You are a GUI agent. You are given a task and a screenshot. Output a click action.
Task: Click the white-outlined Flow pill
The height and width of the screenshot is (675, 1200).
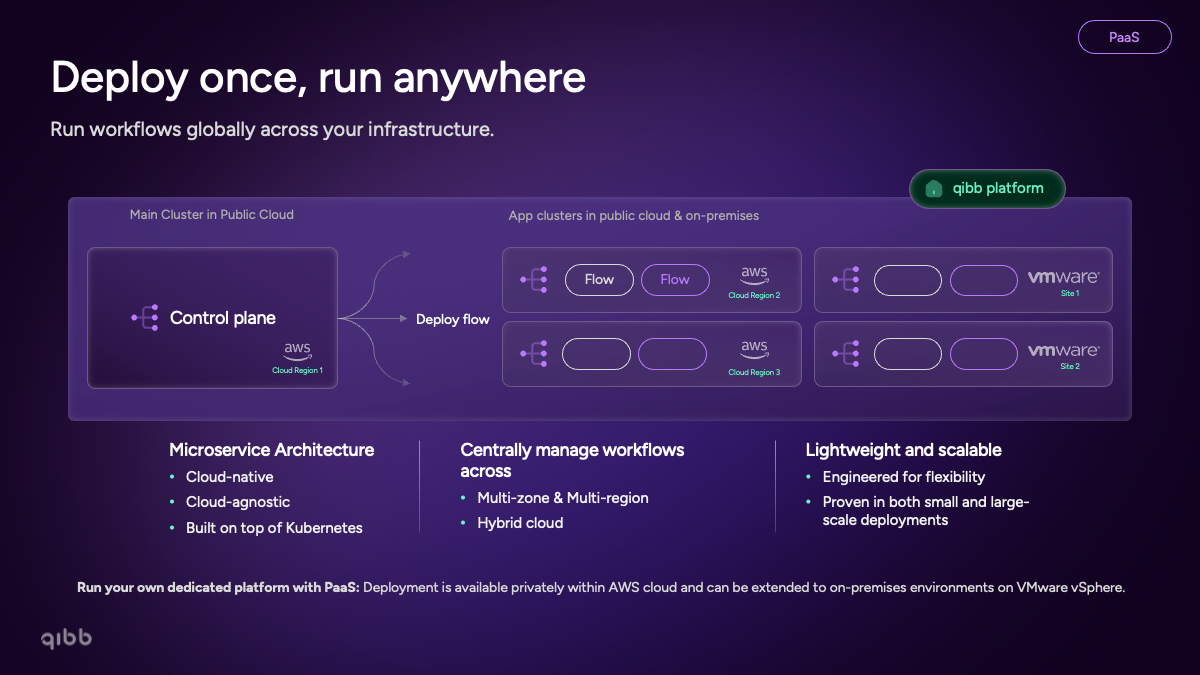[x=599, y=280]
